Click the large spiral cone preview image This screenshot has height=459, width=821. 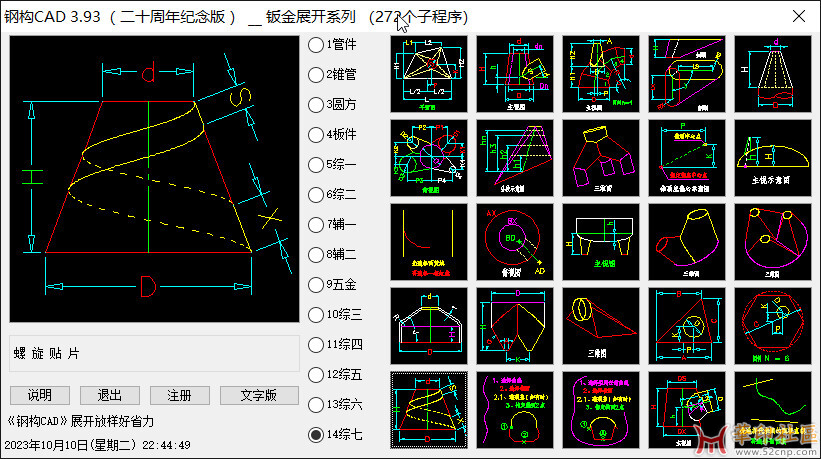[154, 179]
